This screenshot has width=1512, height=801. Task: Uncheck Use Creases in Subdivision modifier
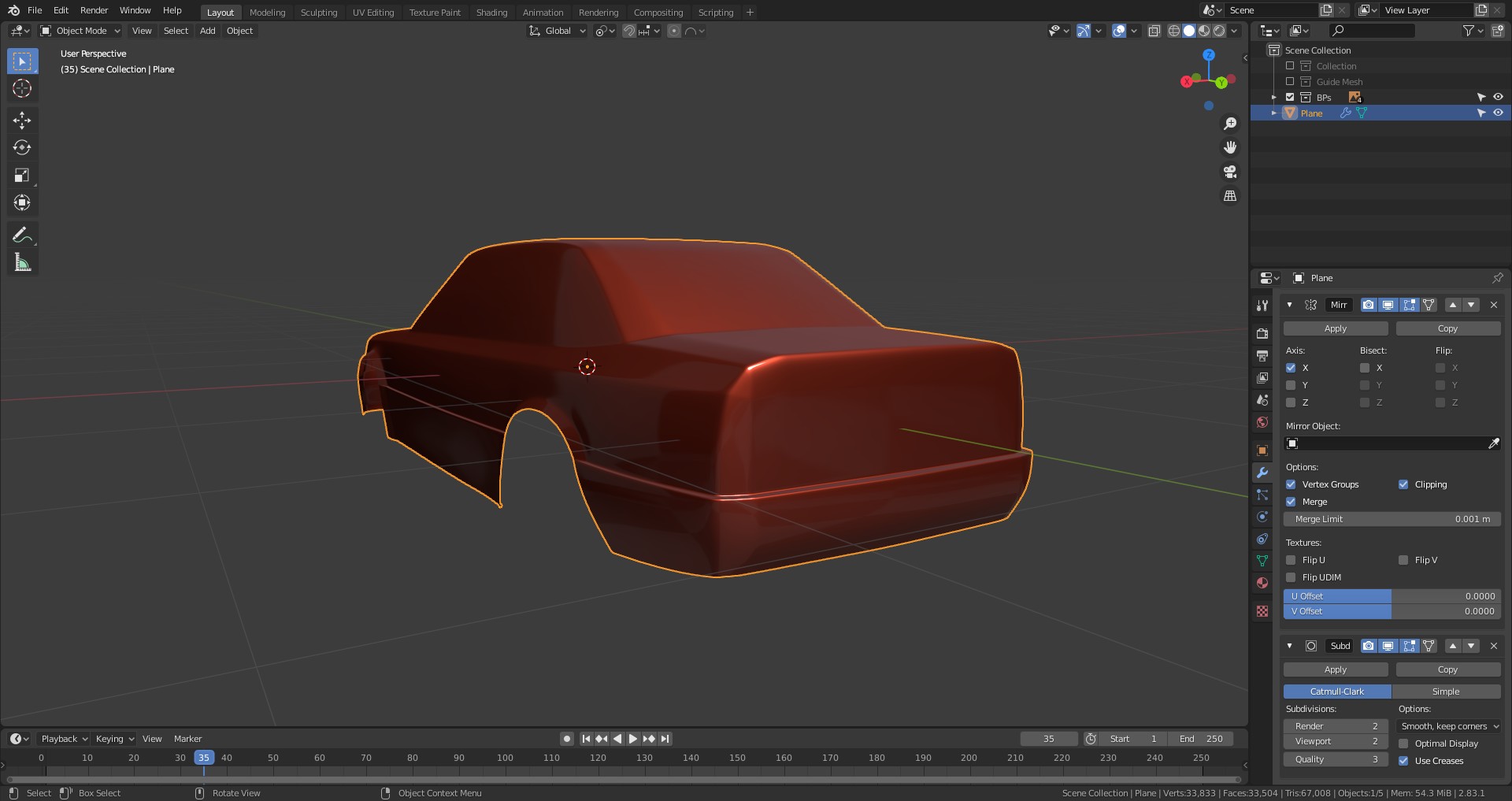pyautogui.click(x=1403, y=761)
